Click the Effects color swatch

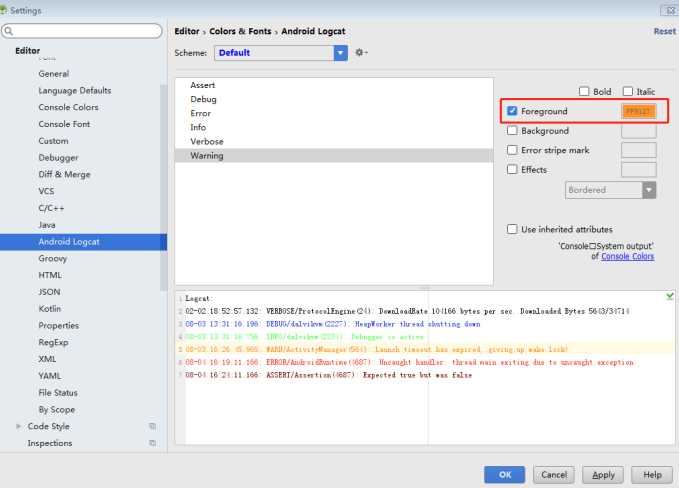(x=639, y=170)
